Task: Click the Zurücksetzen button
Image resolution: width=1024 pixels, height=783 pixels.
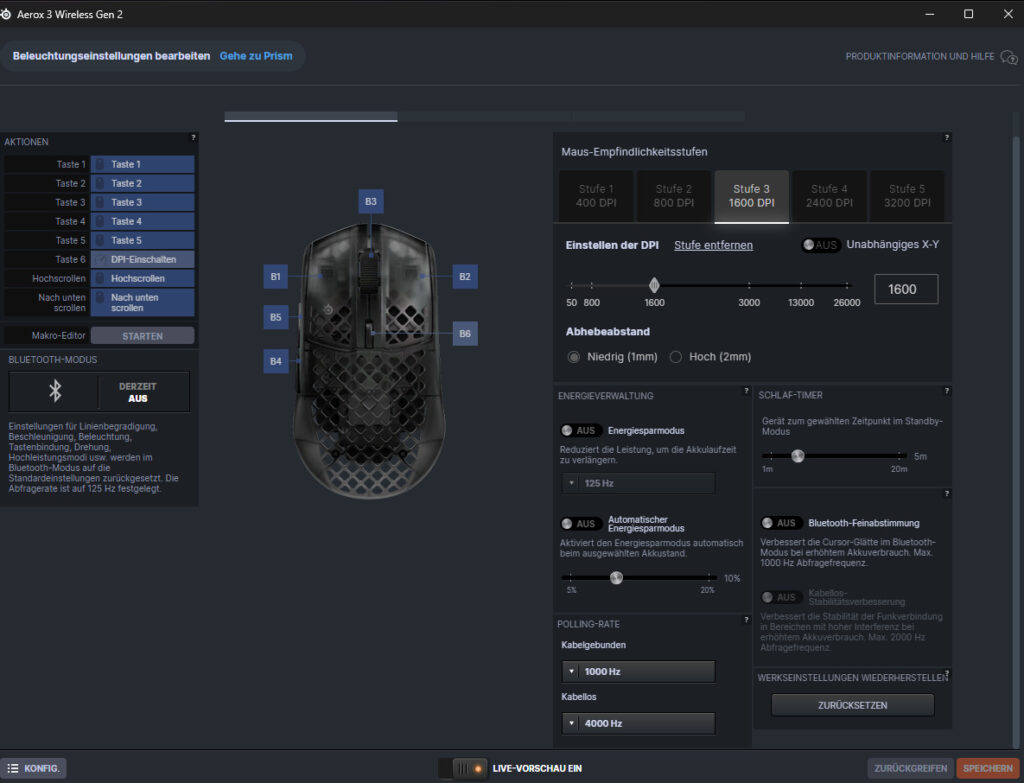Action: click(852, 705)
